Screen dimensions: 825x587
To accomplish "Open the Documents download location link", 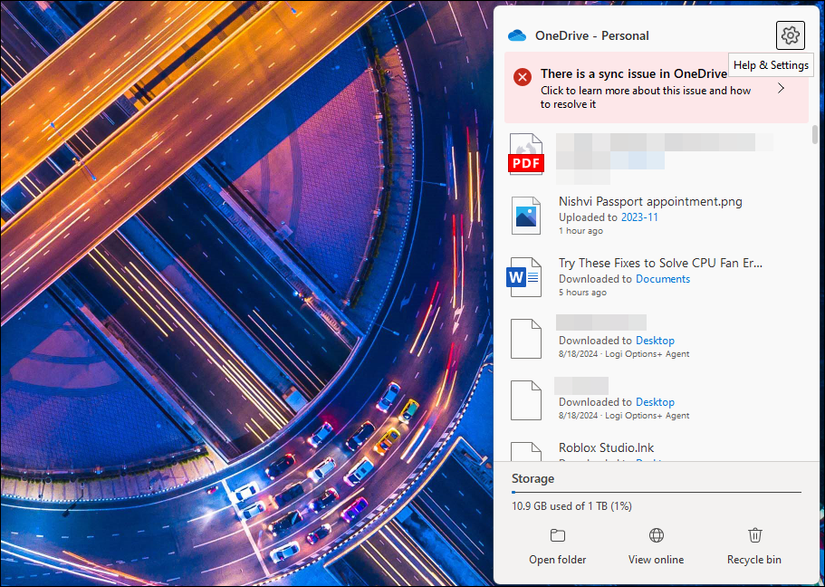I will tap(663, 278).
